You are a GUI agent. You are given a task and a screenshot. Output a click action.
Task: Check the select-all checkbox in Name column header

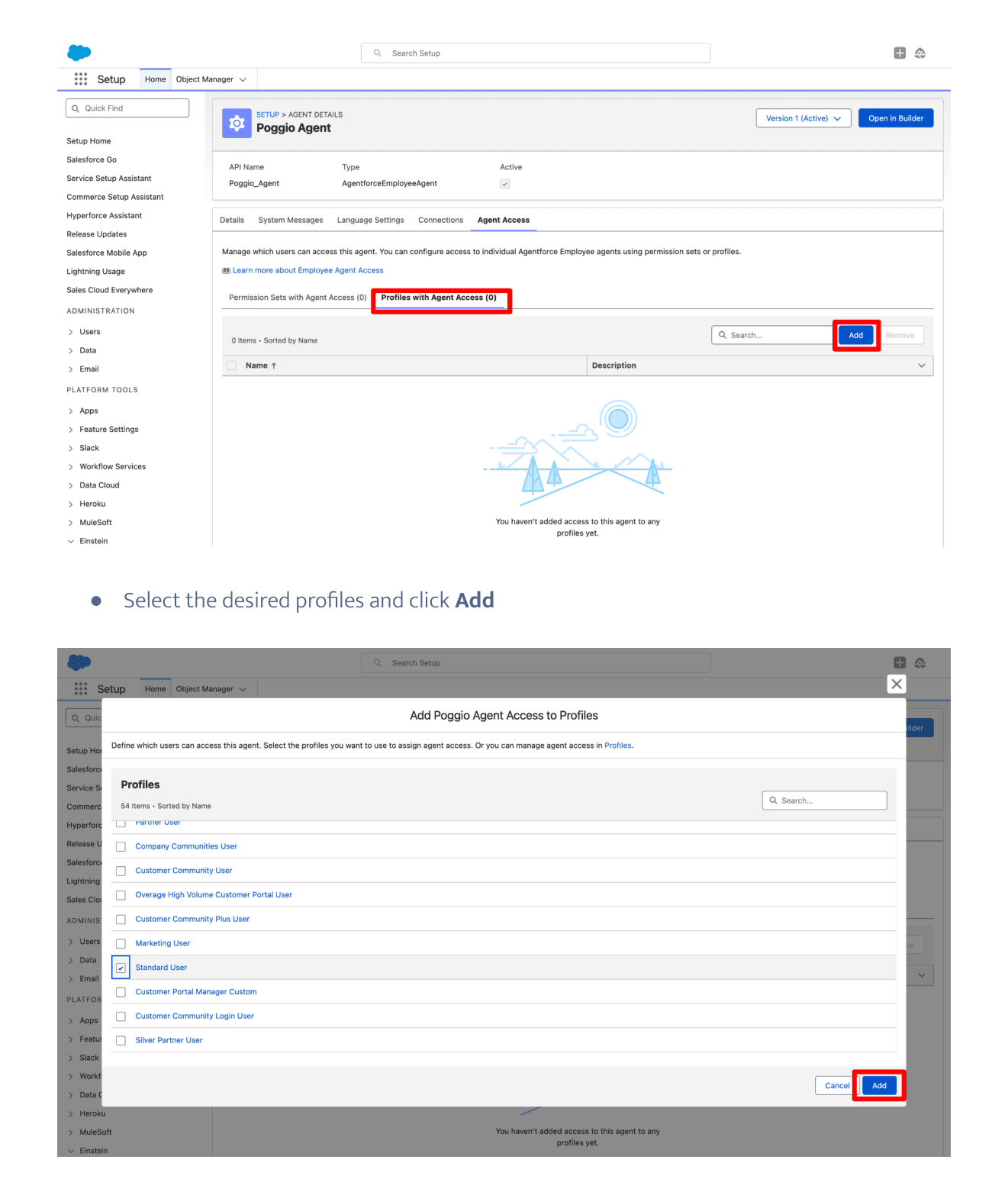[x=232, y=366]
